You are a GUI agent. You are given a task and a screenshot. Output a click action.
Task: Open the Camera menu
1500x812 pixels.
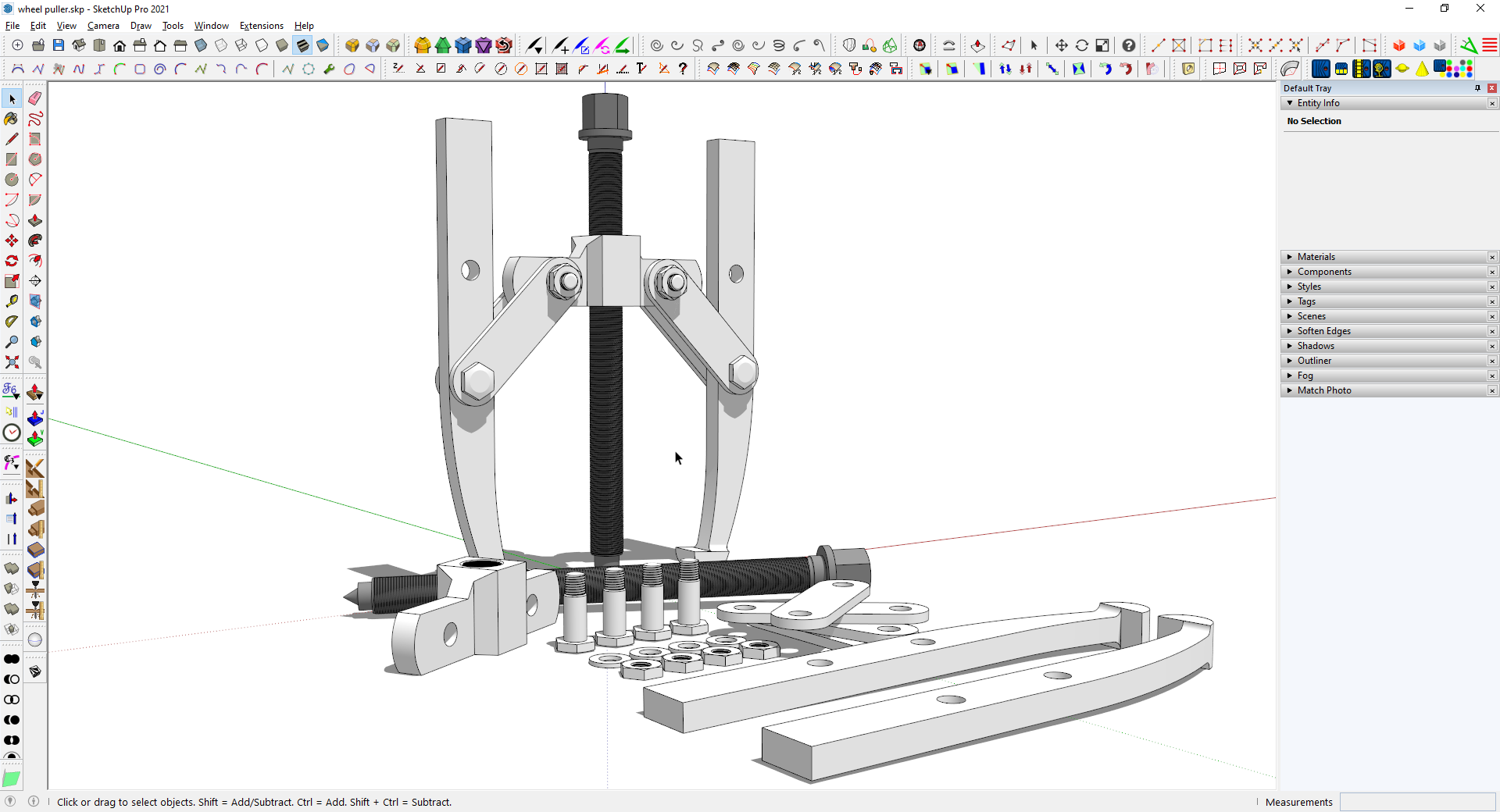pyautogui.click(x=103, y=26)
